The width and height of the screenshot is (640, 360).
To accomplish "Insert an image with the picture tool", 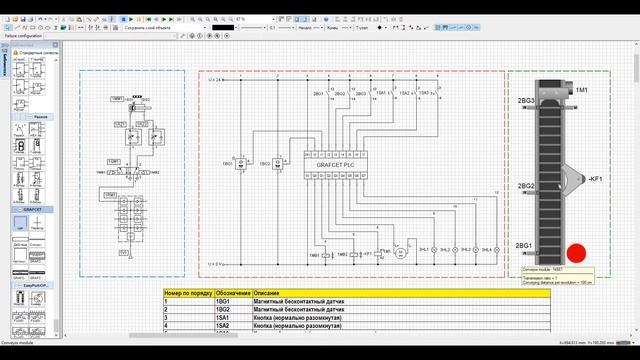I will pyautogui.click(x=63, y=28).
